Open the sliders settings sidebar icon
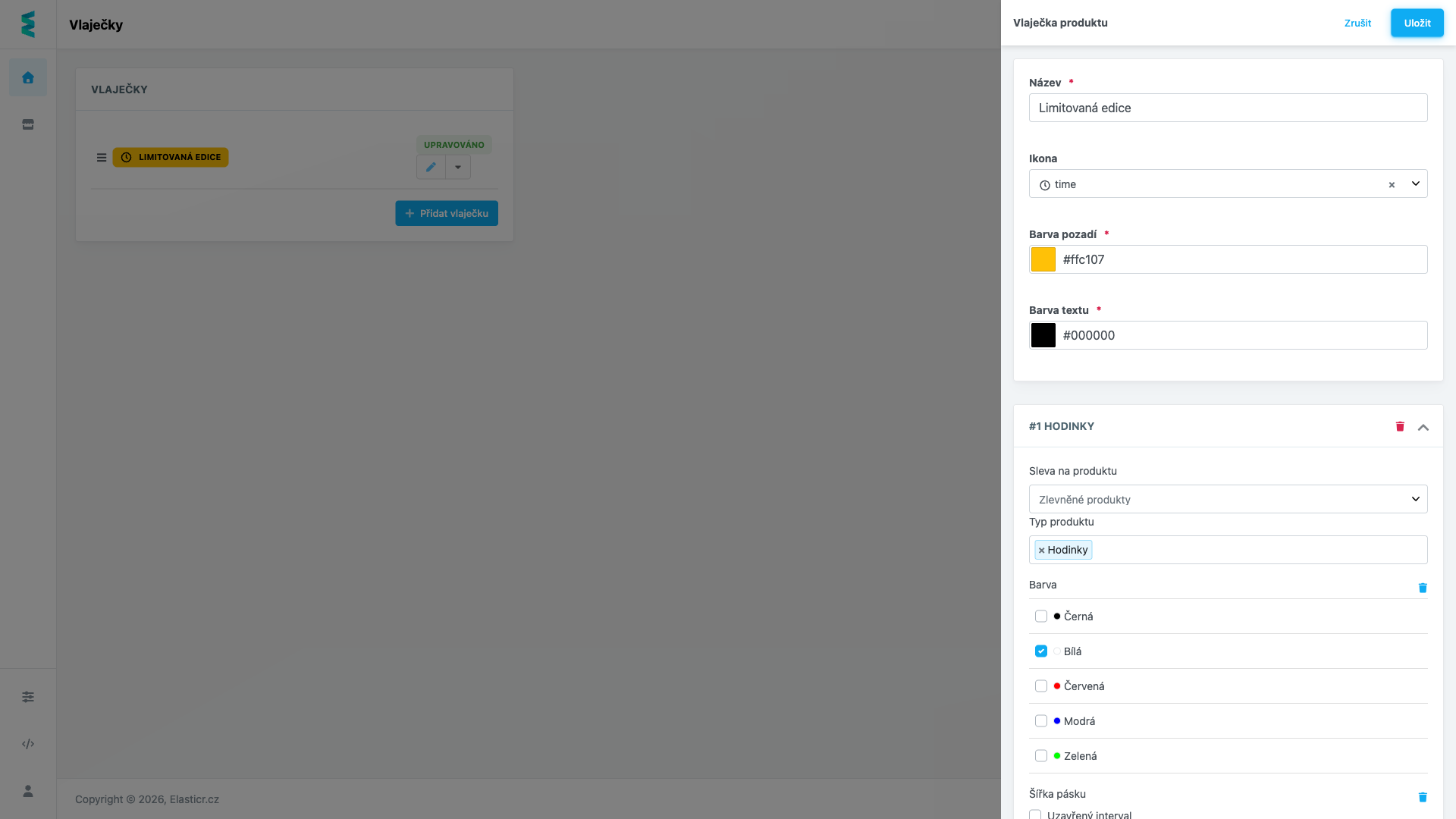Viewport: 1456px width, 819px height. pyautogui.click(x=28, y=697)
